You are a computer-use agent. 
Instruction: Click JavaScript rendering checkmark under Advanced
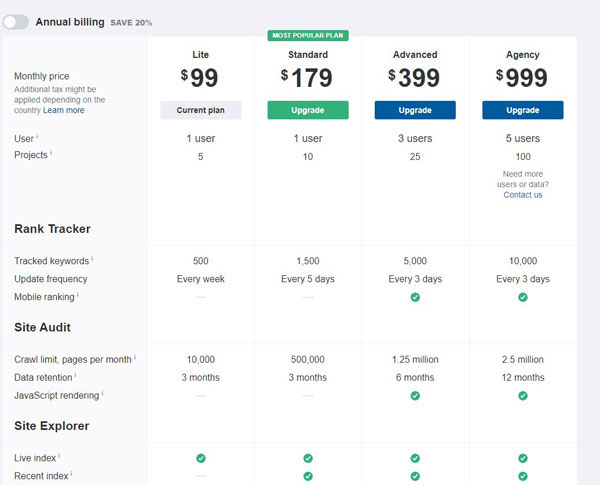[x=415, y=395]
